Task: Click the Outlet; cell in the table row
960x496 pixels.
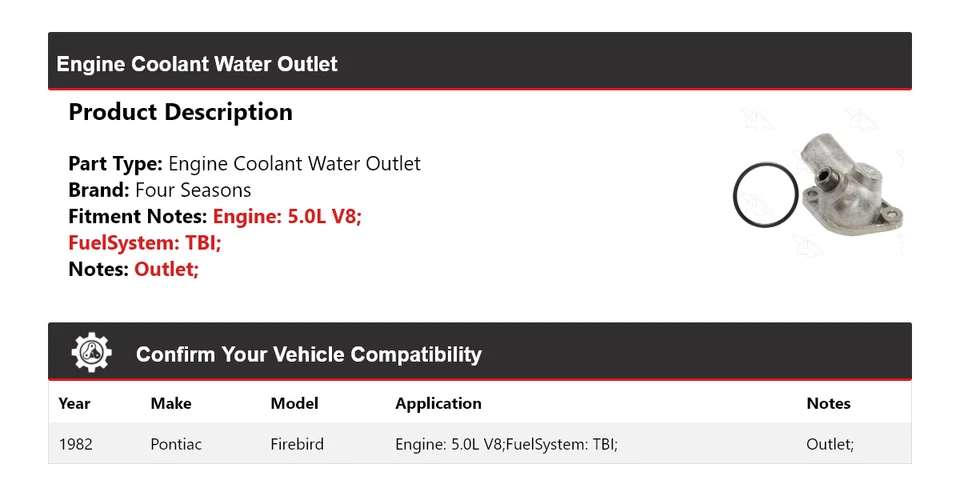Action: [830, 444]
